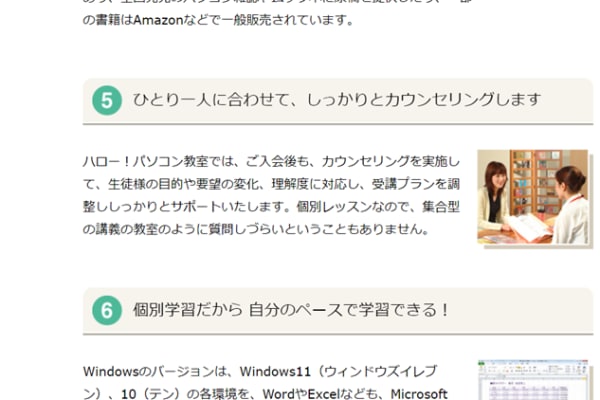
Task: Click line starting 'Windowsのバージョンは、Windows11'
Action: click(x=260, y=371)
